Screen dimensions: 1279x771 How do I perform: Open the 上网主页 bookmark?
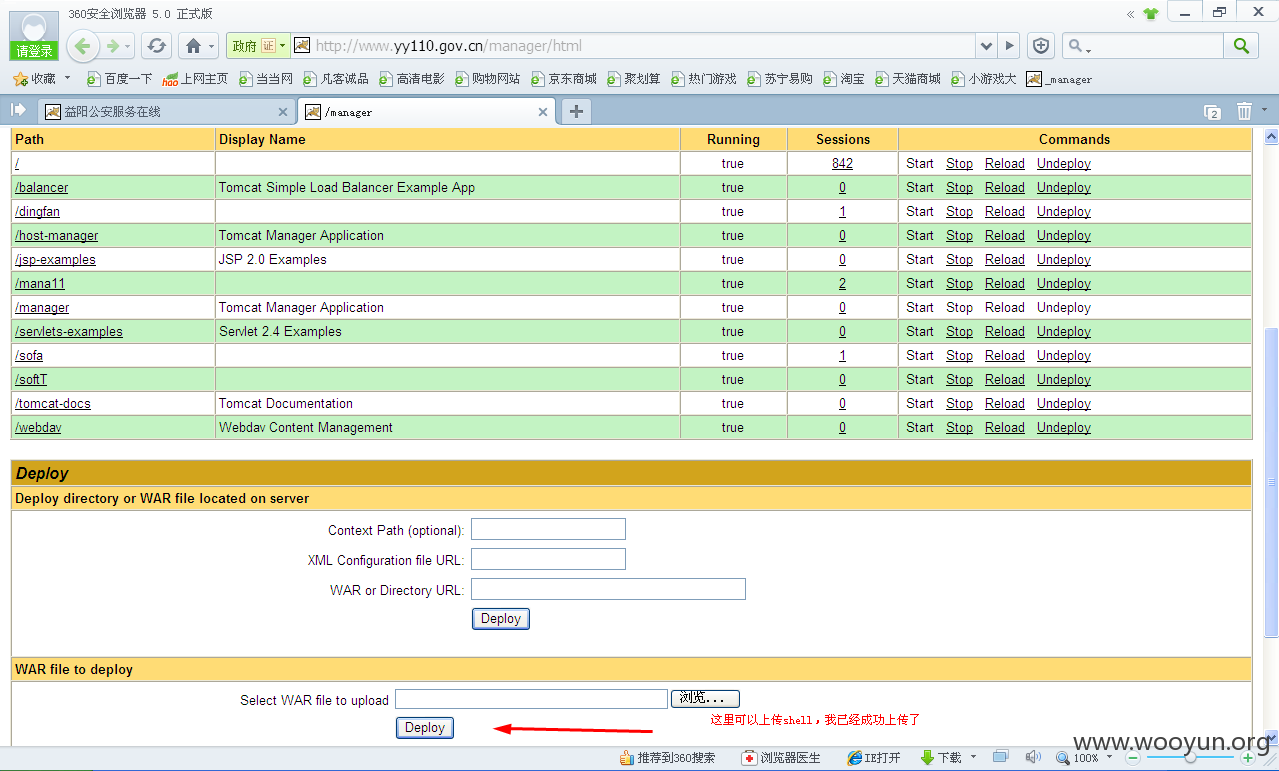[195, 79]
